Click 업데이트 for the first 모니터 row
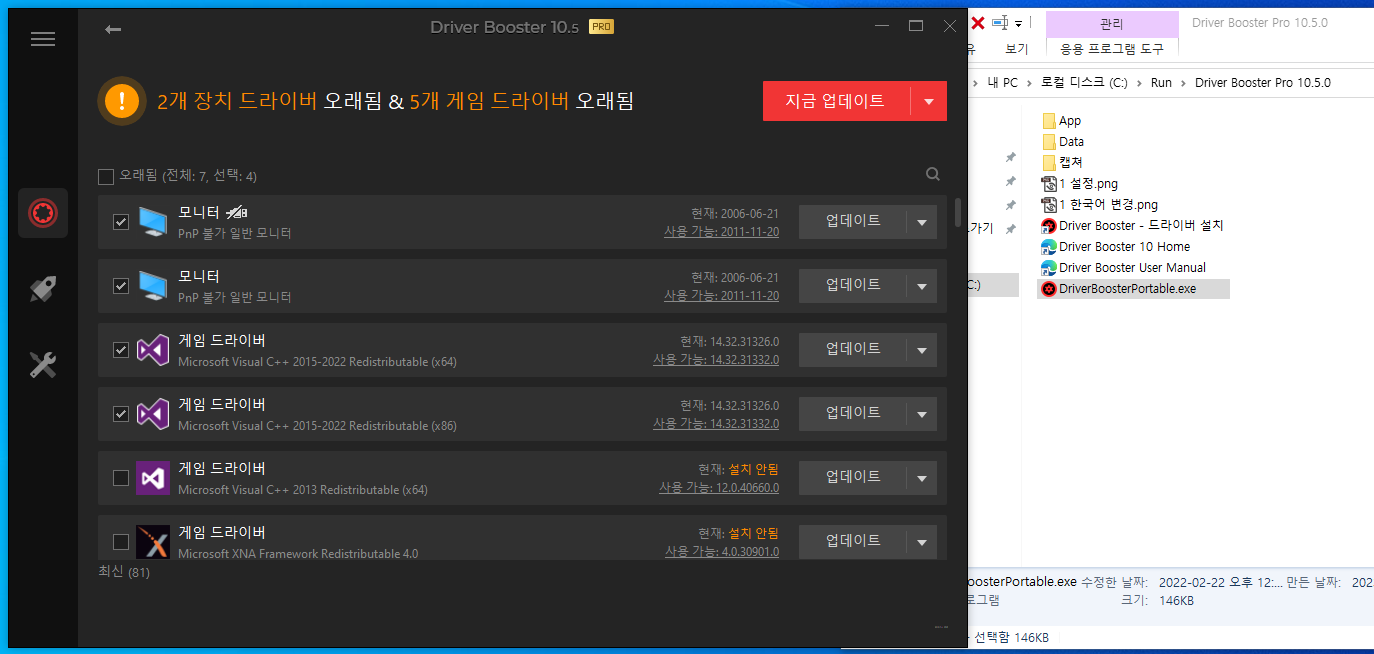The height and width of the screenshot is (654, 1374). click(853, 222)
